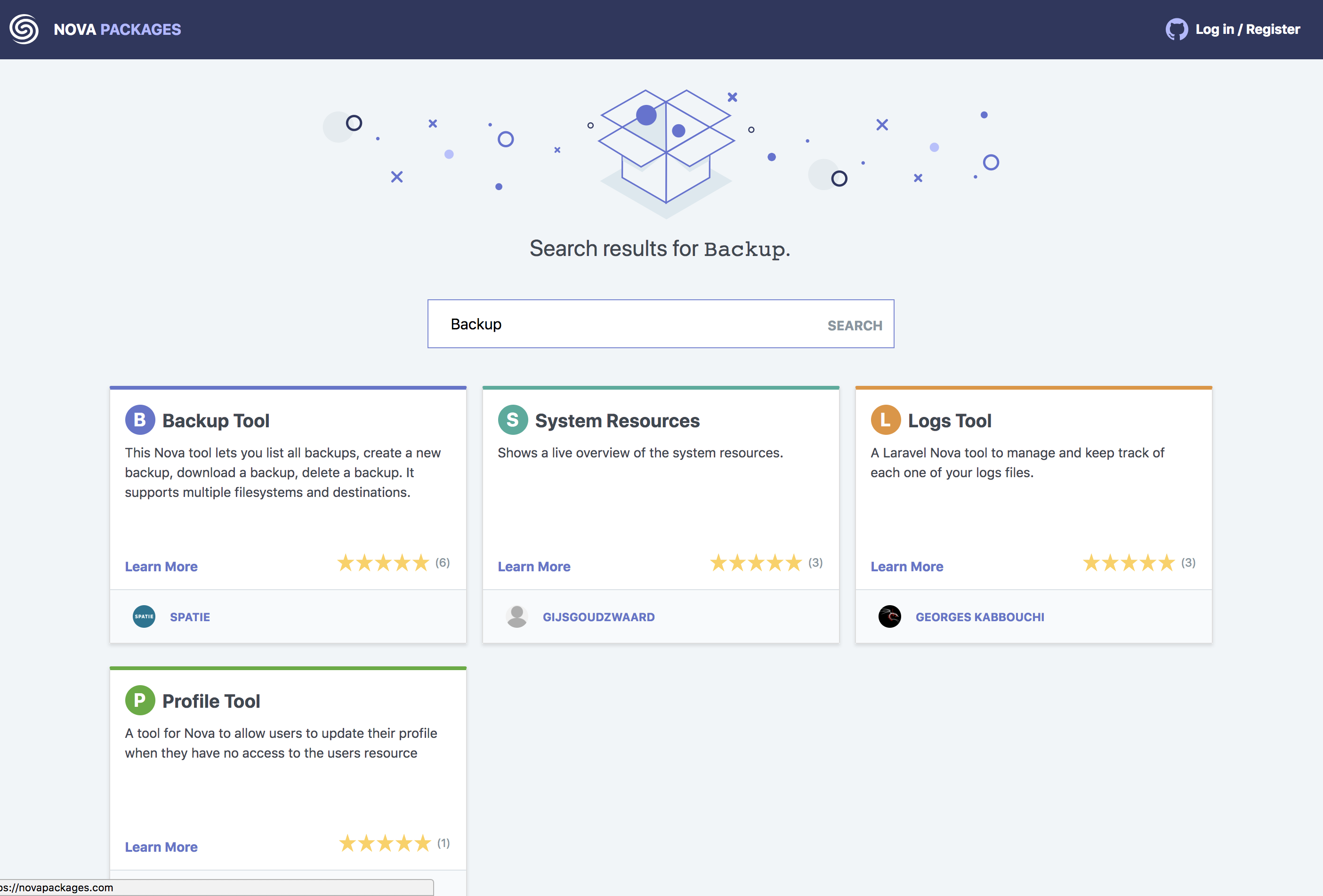Screen dimensions: 1323x896
Task: Click the GitHub icon beside Log in
Action: (1176, 29)
